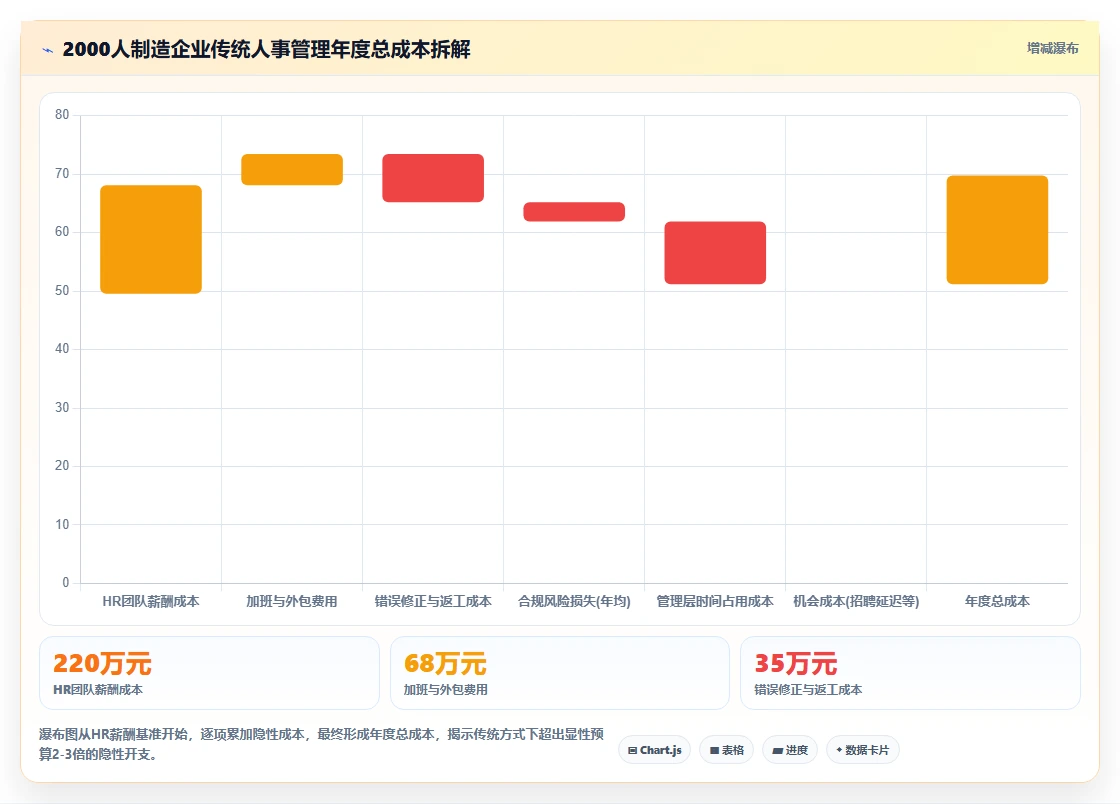The height and width of the screenshot is (804, 1120).
Task: Click the x-axis label 管理层时间占用成本
Action: [x=715, y=601]
